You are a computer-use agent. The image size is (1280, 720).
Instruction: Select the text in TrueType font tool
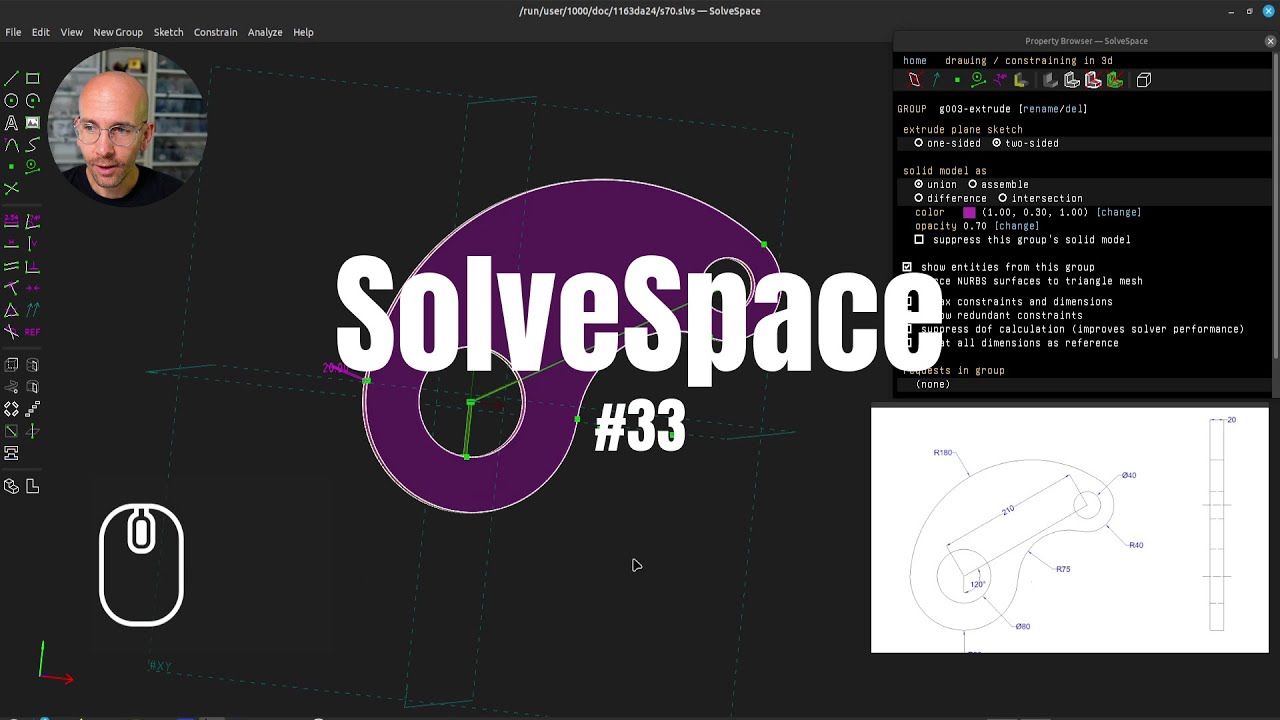tap(11, 123)
